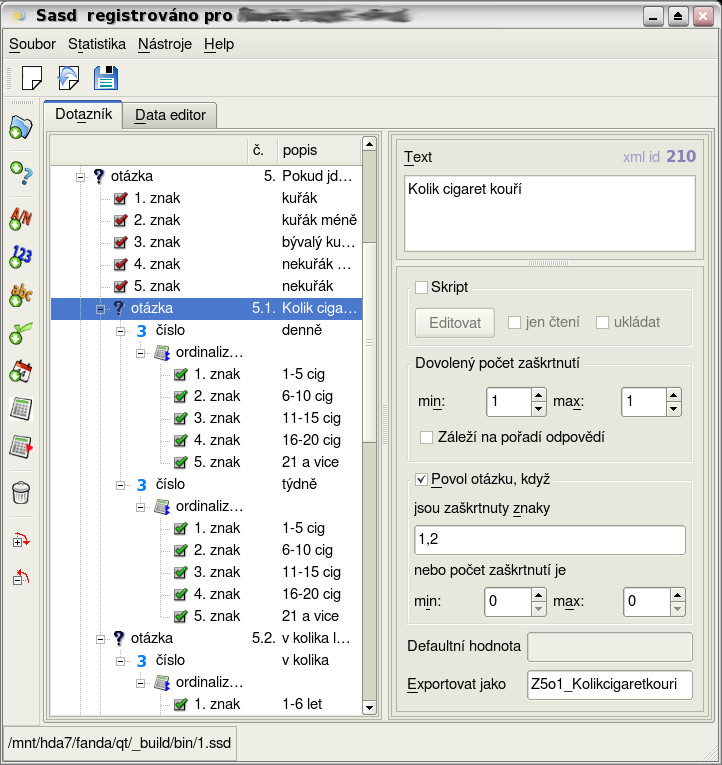Select the Dotazník tab
The height and width of the screenshot is (765, 722).
(83, 114)
